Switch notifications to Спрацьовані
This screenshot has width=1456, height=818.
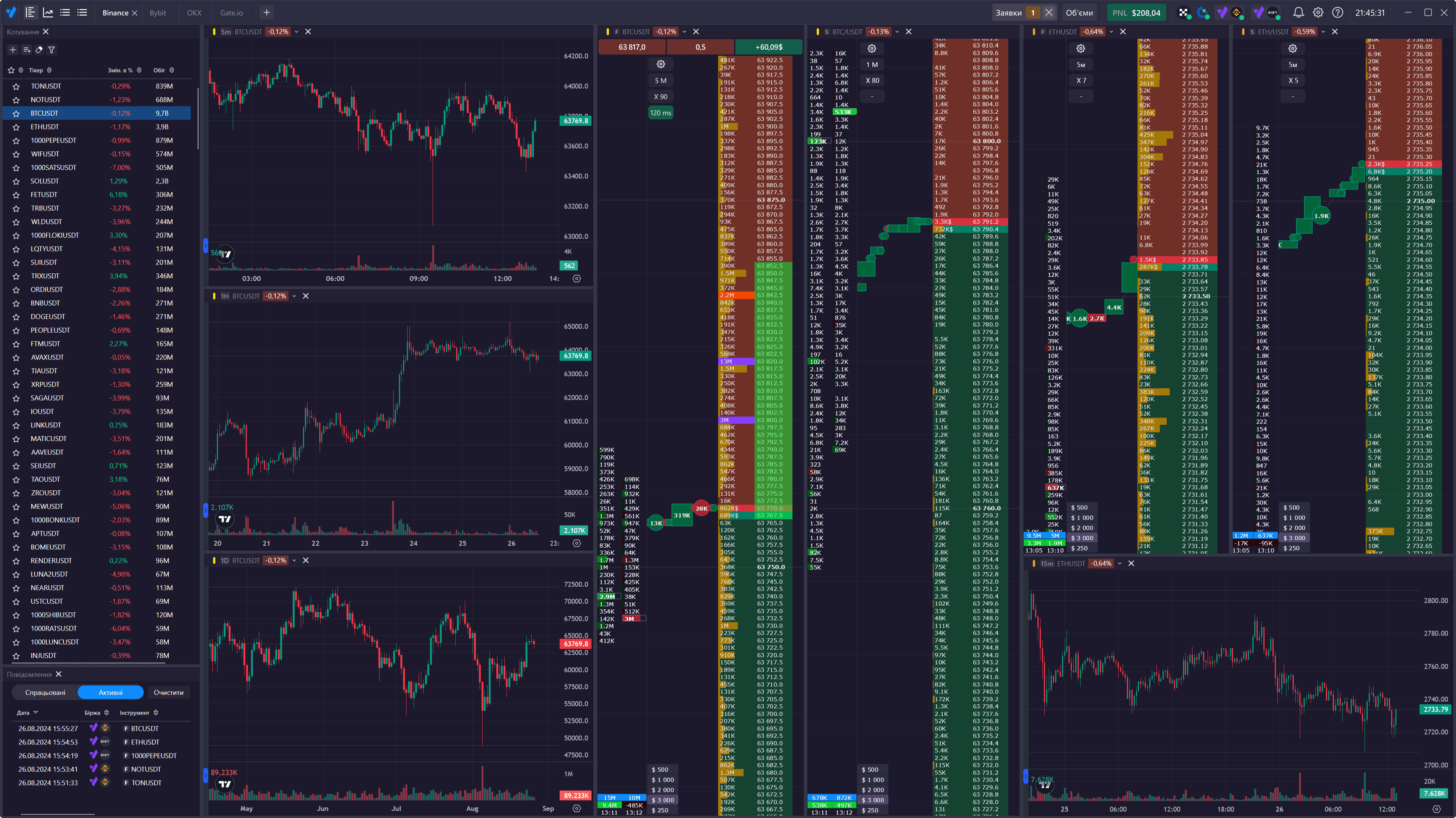tap(45, 692)
